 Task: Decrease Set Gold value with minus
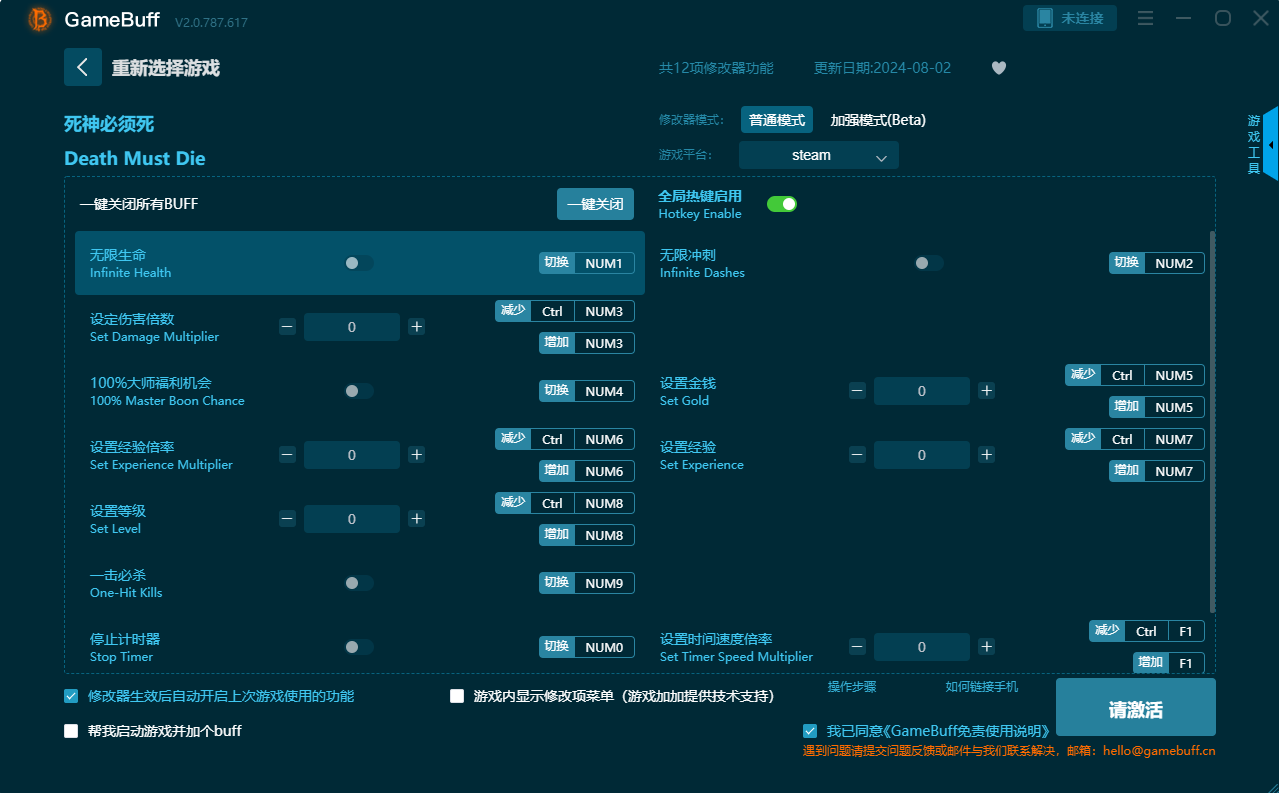(857, 391)
